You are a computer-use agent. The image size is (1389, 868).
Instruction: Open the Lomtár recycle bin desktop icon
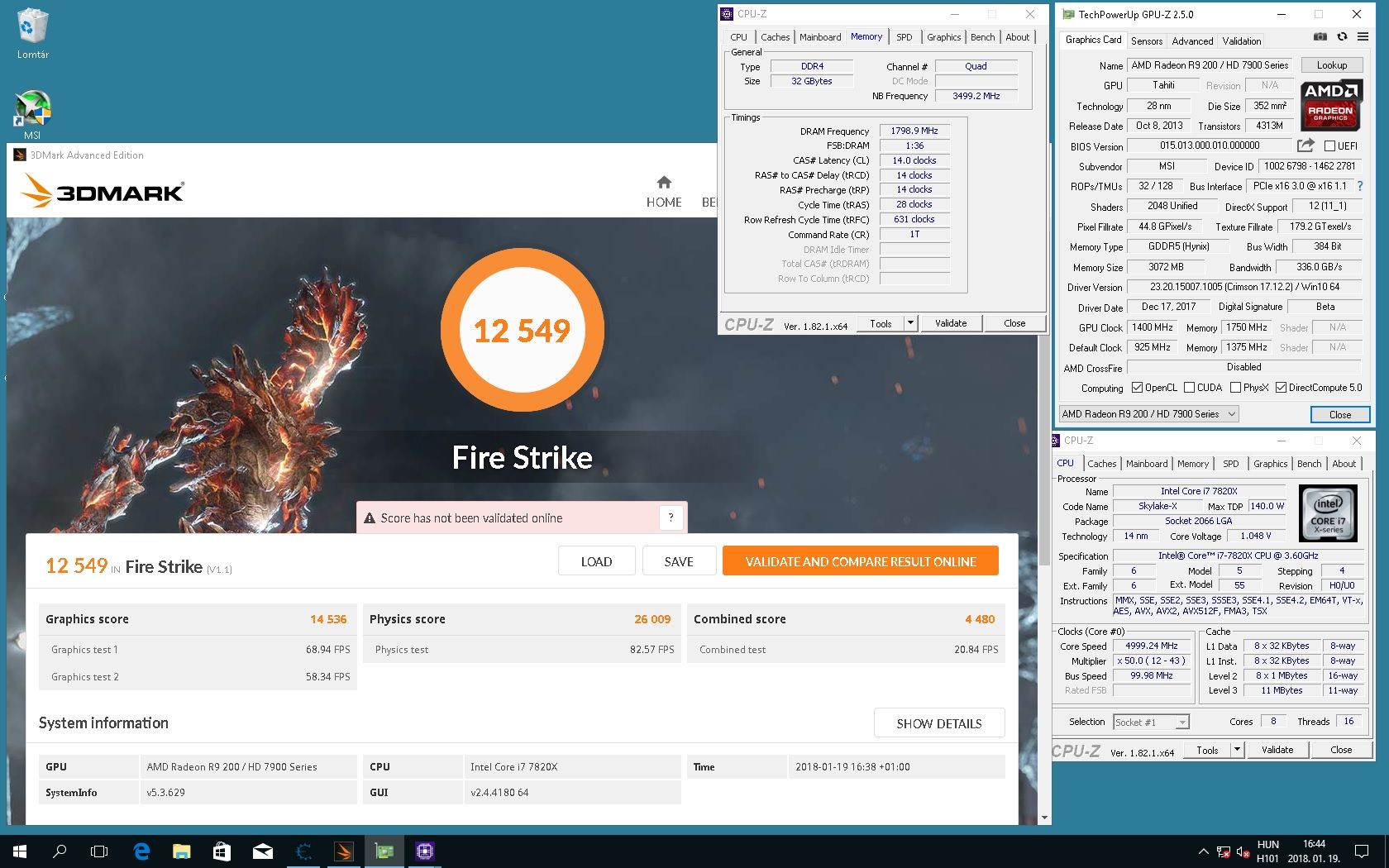tap(32, 33)
